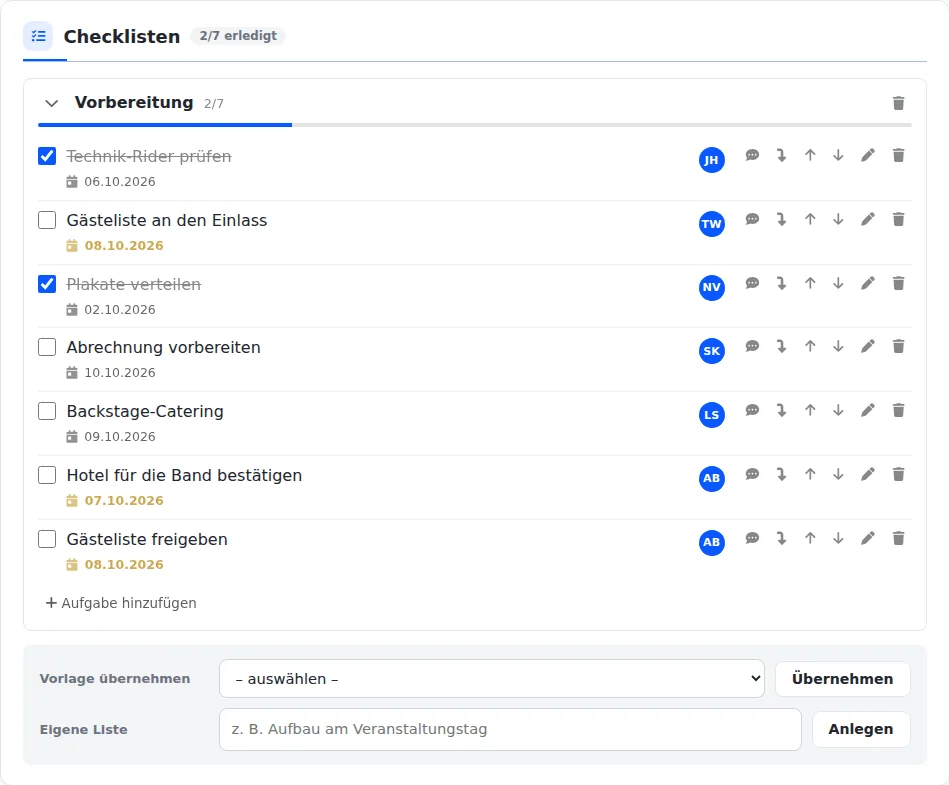
Task: Click LS avatar on Backstage-Catering
Action: (712, 415)
